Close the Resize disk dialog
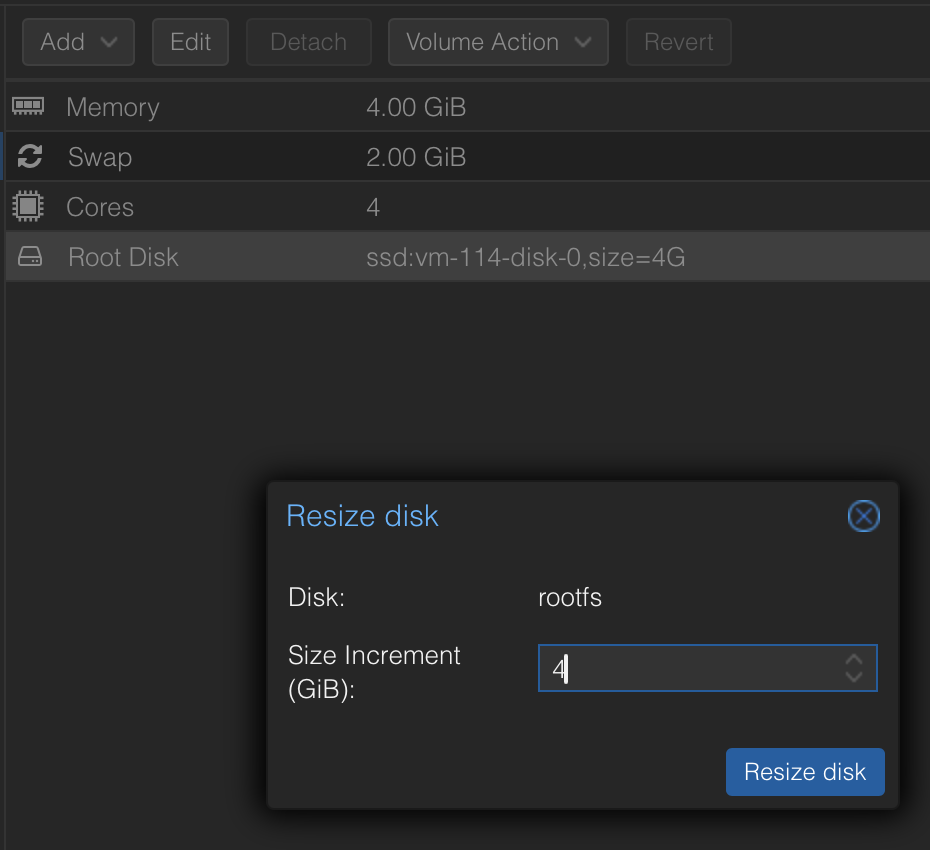 click(863, 516)
